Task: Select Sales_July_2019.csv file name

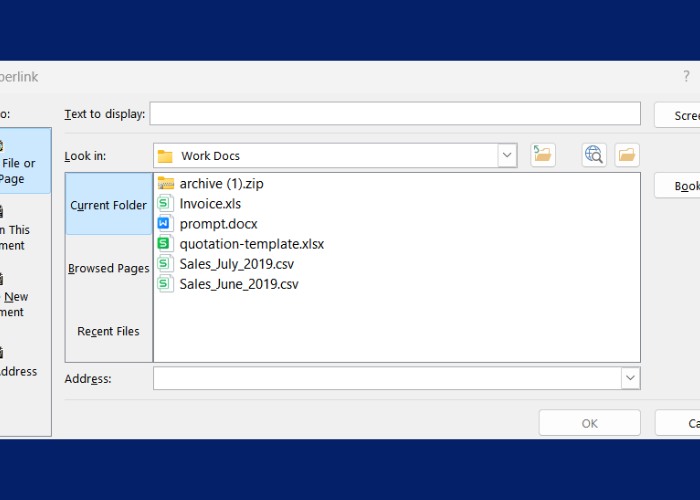Action: tap(237, 264)
